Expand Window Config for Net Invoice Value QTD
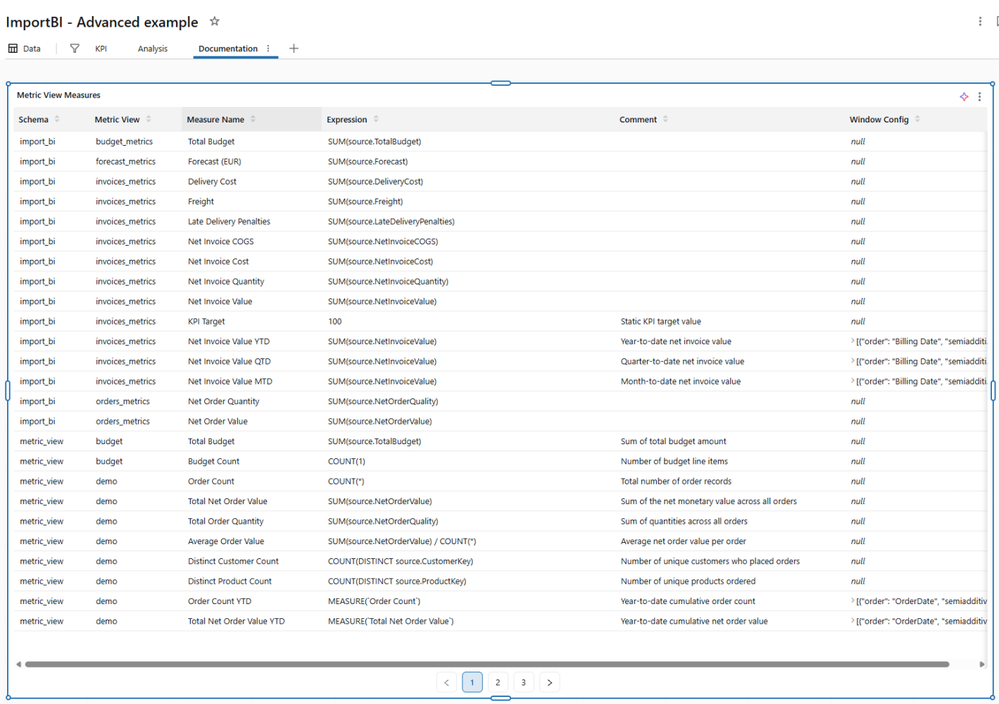 pos(852,361)
